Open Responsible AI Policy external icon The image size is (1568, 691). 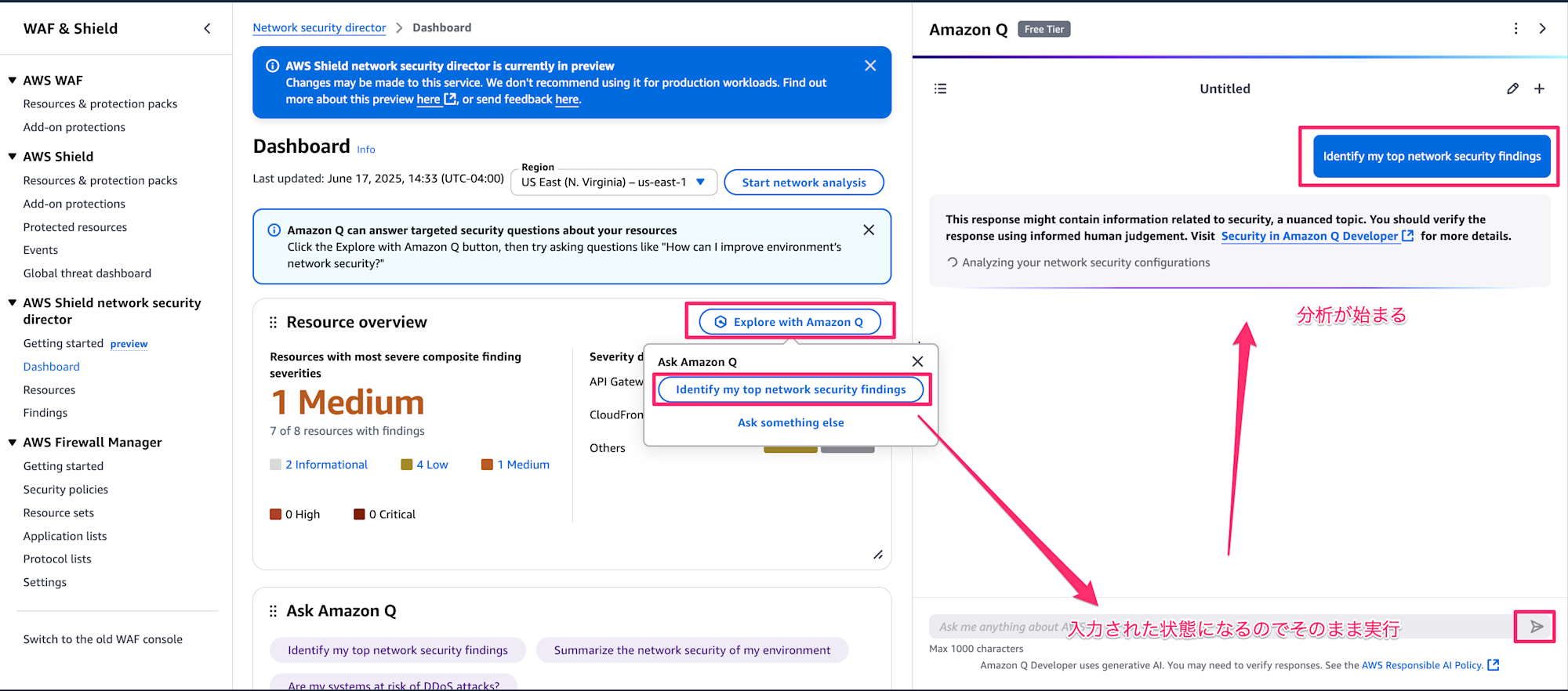click(1493, 664)
